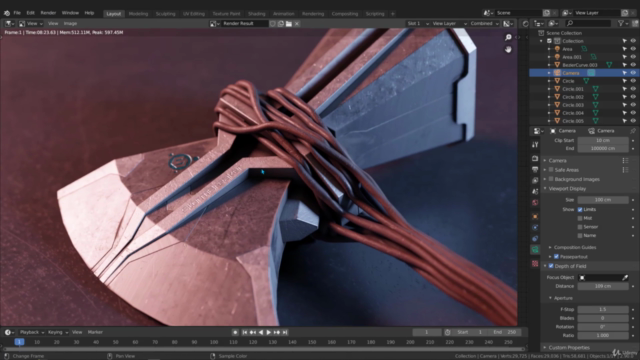This screenshot has width=640, height=360.
Task: Open the Physics properties tab icon
Action: pyautogui.click(x=535, y=227)
